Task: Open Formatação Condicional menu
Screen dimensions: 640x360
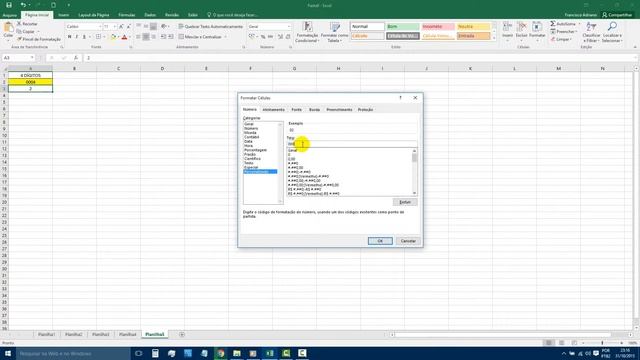Action: [307, 32]
